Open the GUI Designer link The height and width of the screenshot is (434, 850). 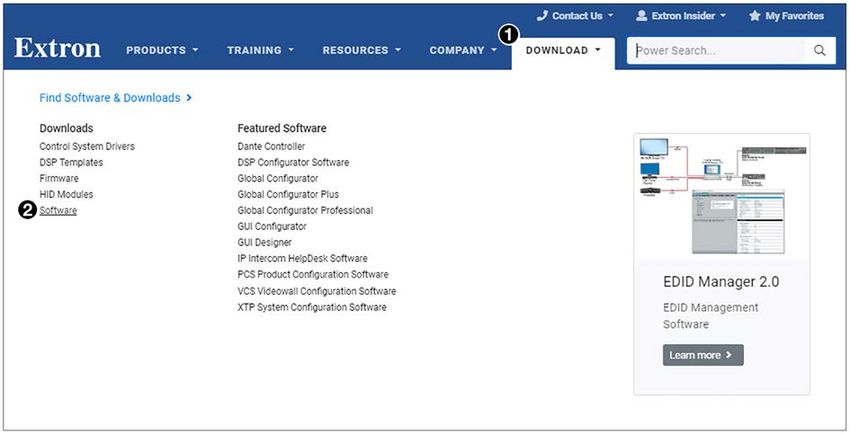265,242
